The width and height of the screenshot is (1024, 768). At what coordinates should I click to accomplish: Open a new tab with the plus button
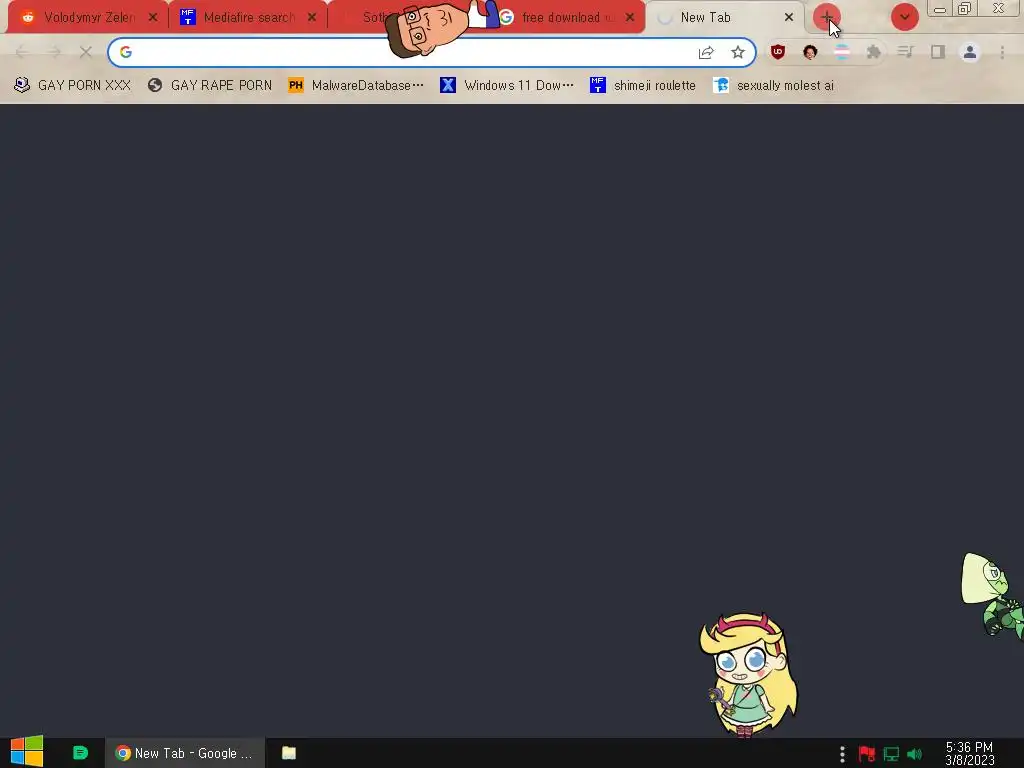[x=826, y=17]
